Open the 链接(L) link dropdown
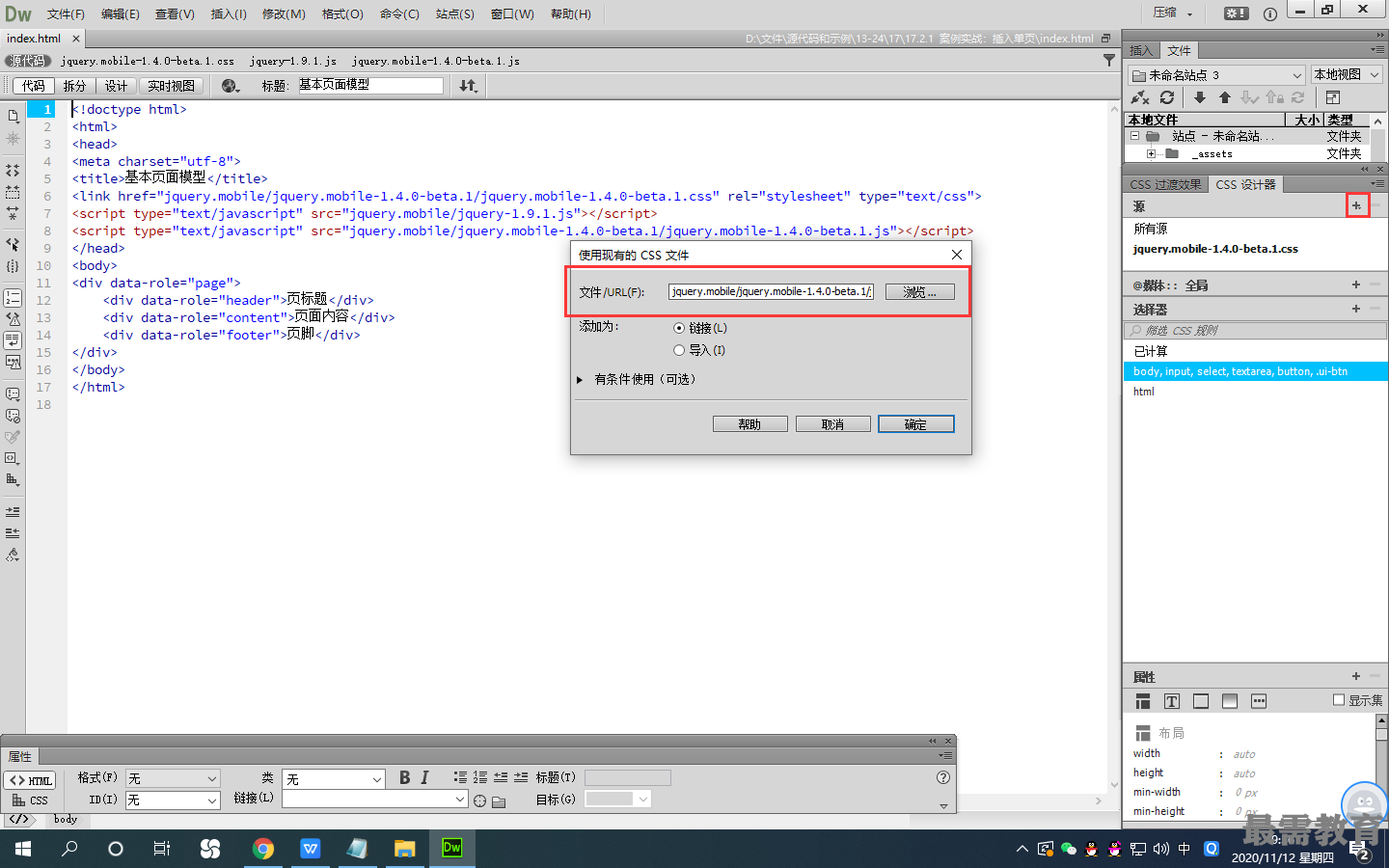The height and width of the screenshot is (868, 1389). (375, 800)
